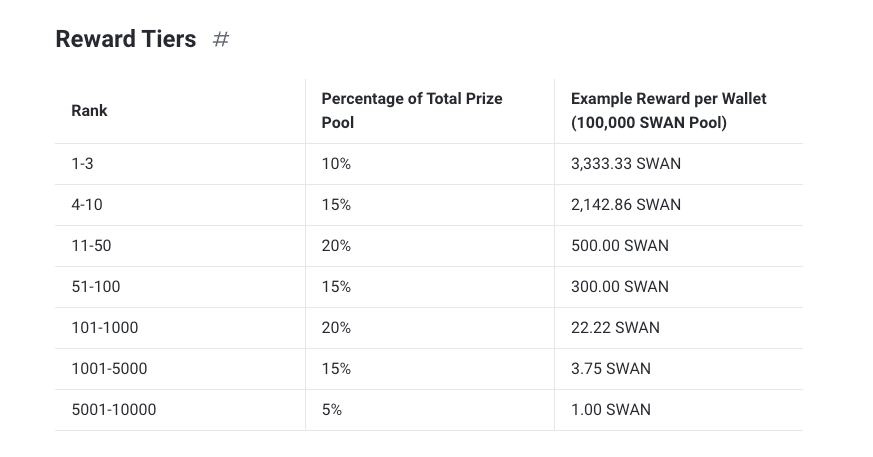Viewport: 873px width, 457px height.
Task: Click the Example Reward per Wallet header
Action: click(669, 111)
